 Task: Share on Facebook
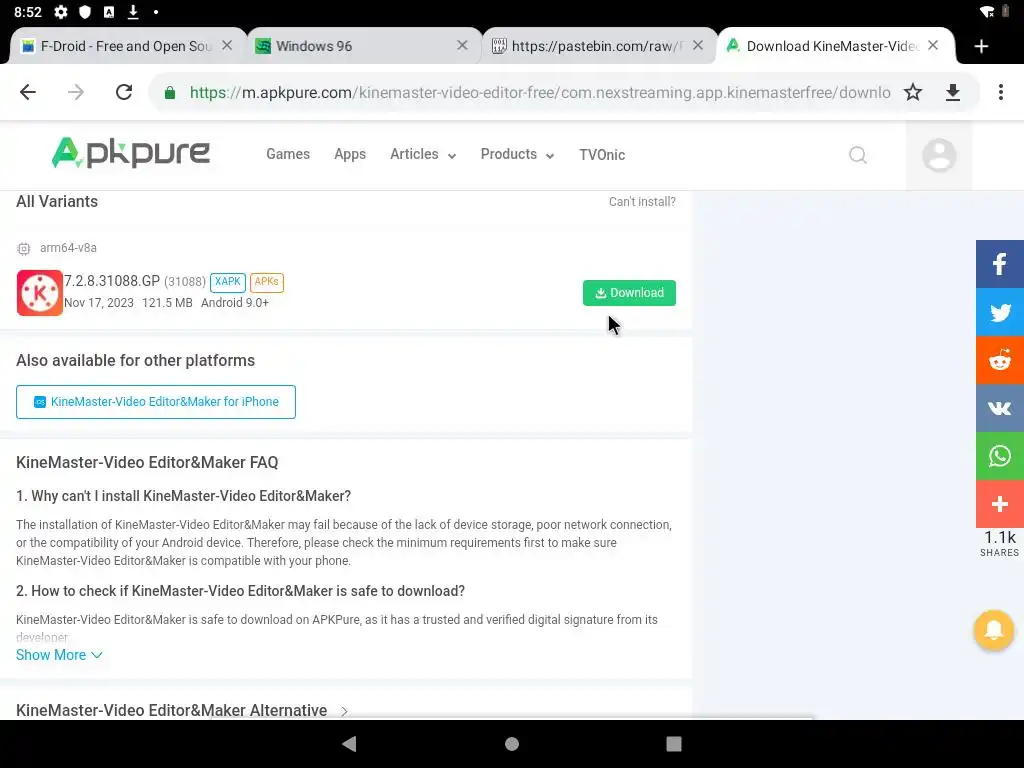pos(1000,264)
